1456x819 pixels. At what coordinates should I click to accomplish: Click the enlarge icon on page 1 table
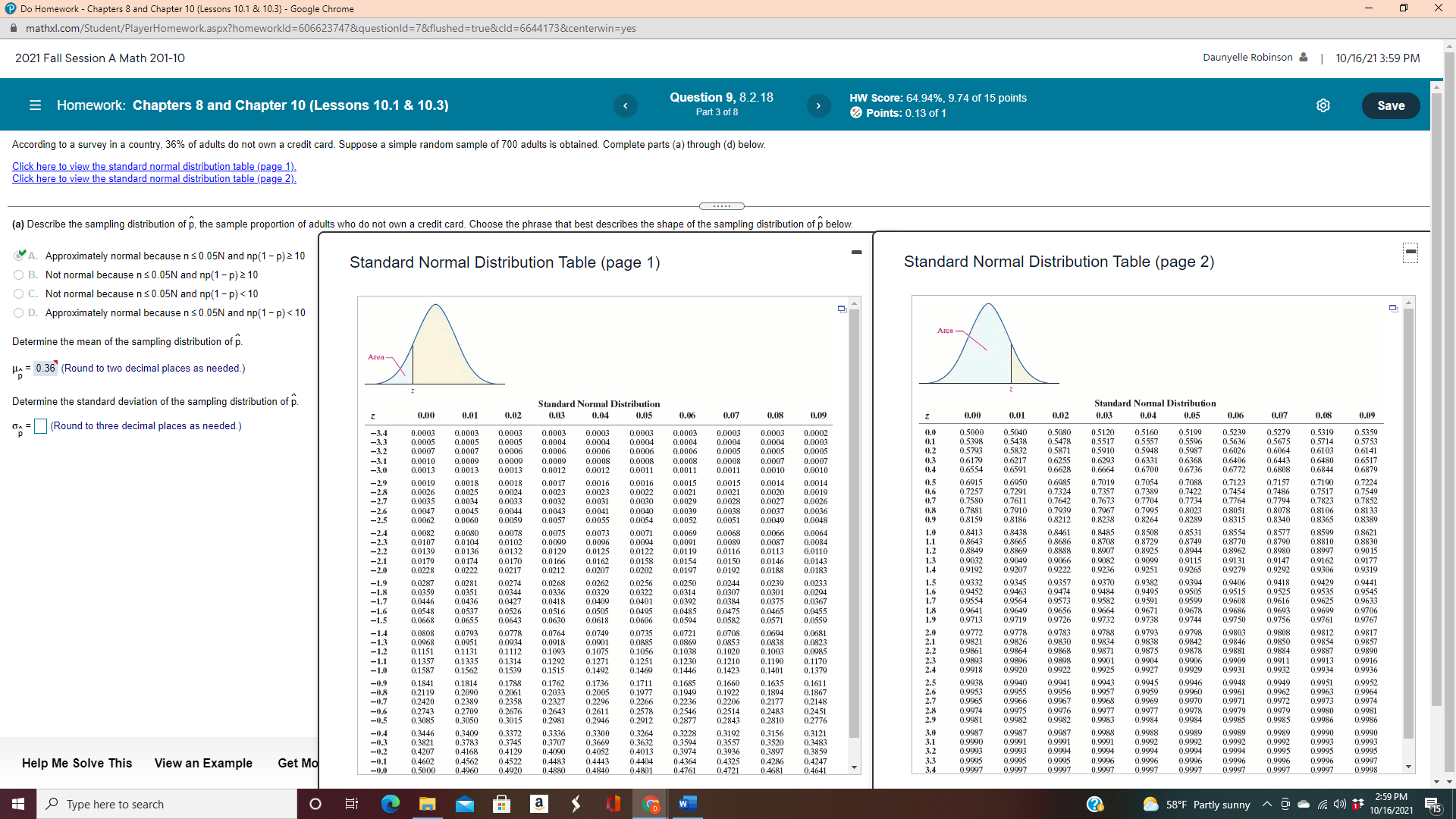pyautogui.click(x=842, y=309)
